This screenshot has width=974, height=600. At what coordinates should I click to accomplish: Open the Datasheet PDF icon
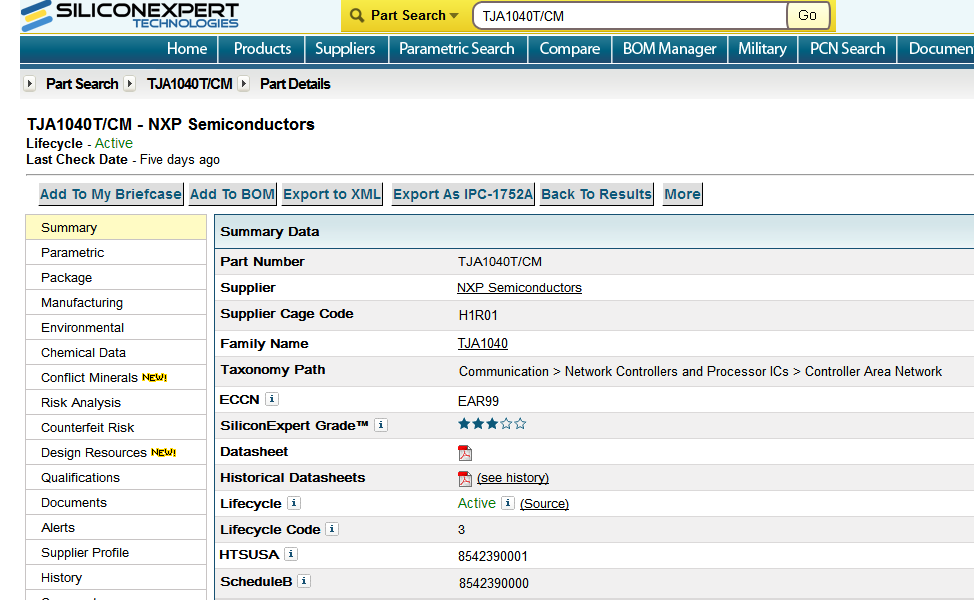465,453
